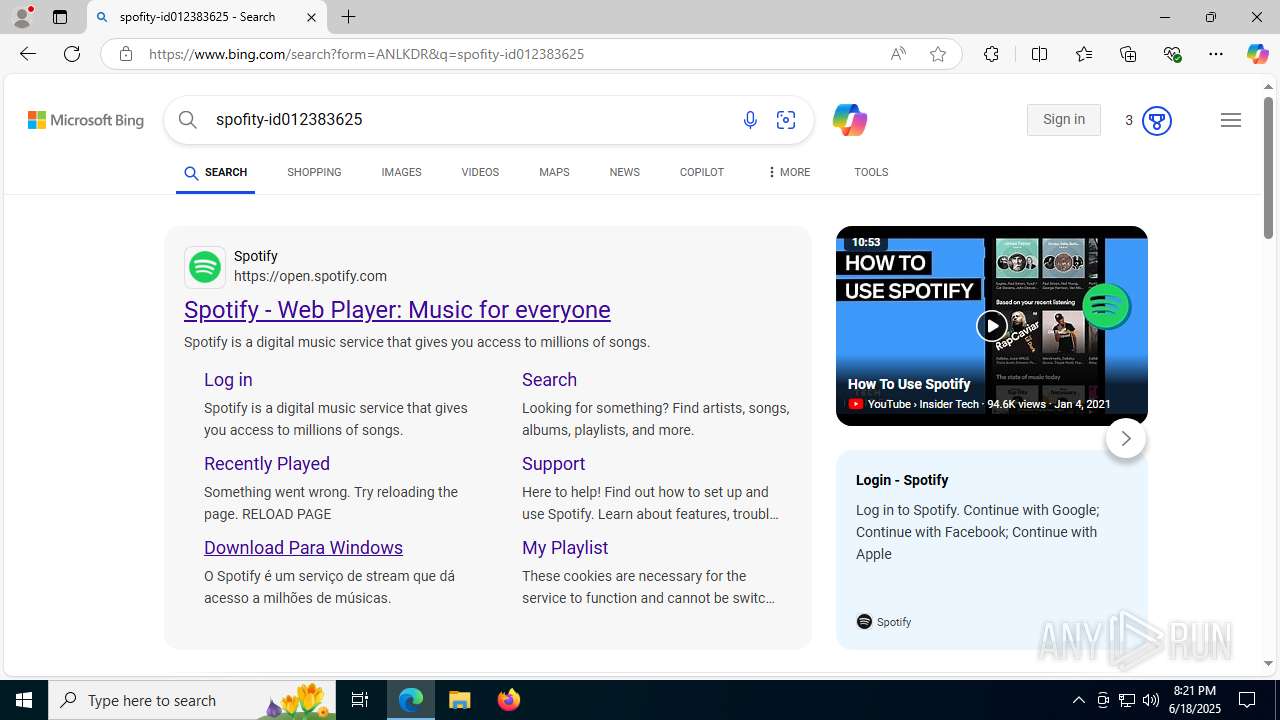Open Copilot colorful icon beside search box
This screenshot has height=720, width=1280.
[x=849, y=120]
